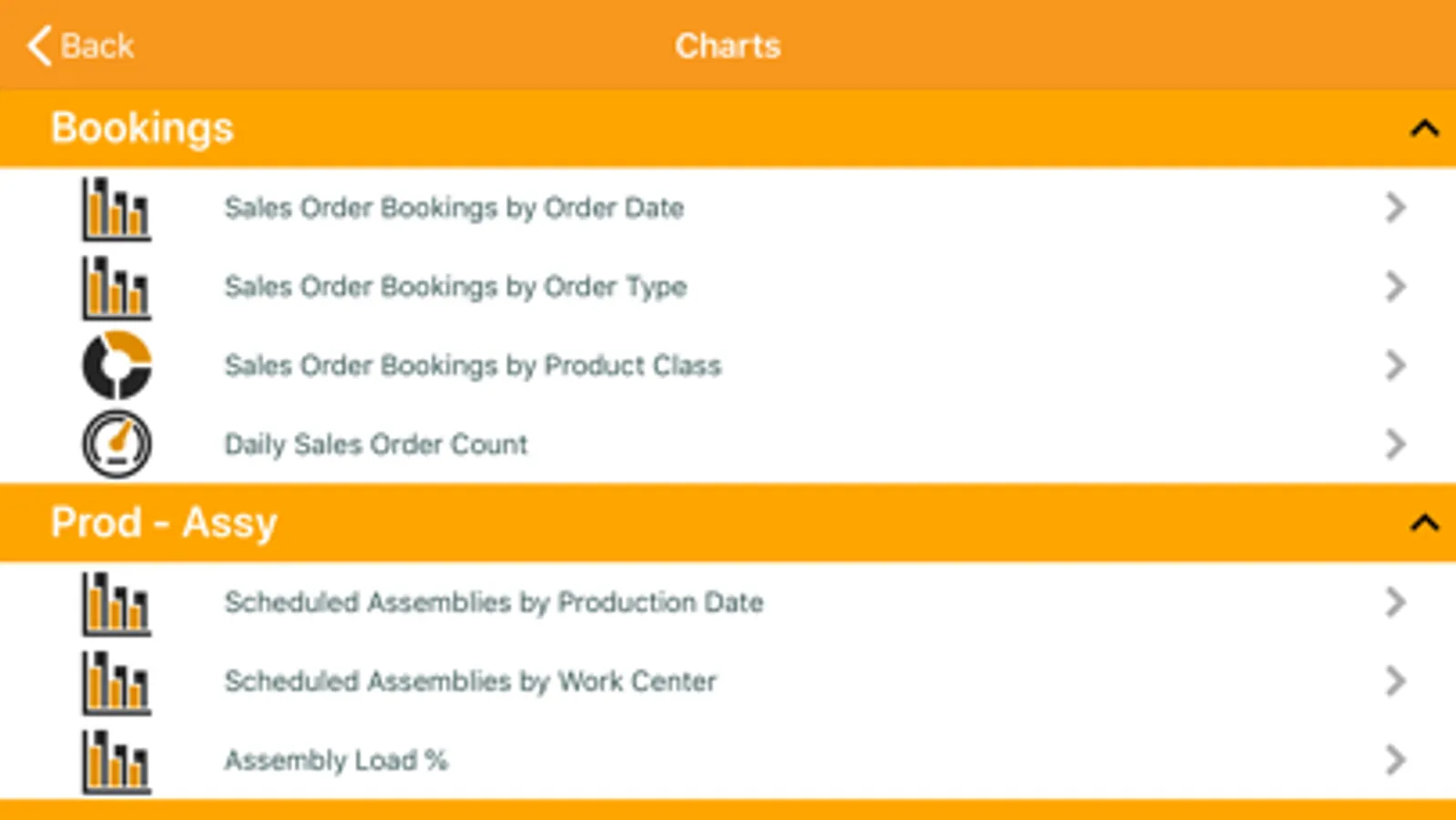Open the Assembly Load % chart
Screen dimensions: 1456x820
[336, 760]
